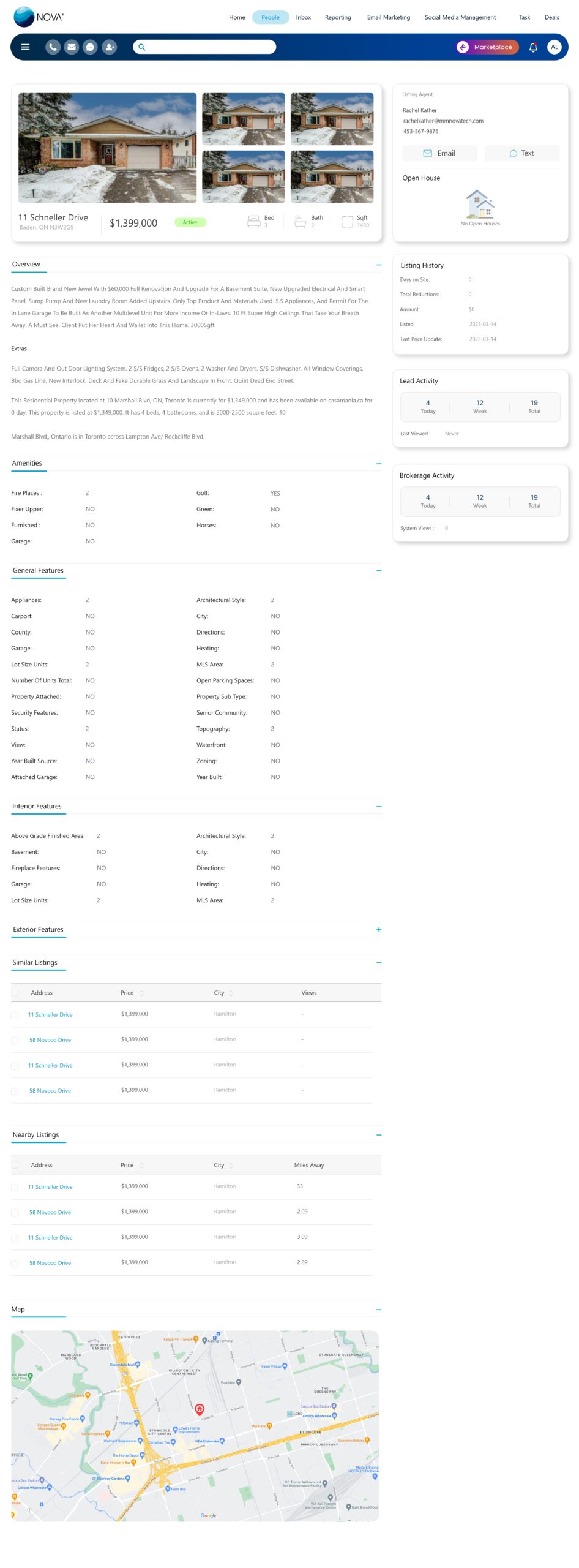This screenshot has height=1568, width=579.
Task: Check the first Nearby Listings row checkbox
Action: coord(15,1187)
